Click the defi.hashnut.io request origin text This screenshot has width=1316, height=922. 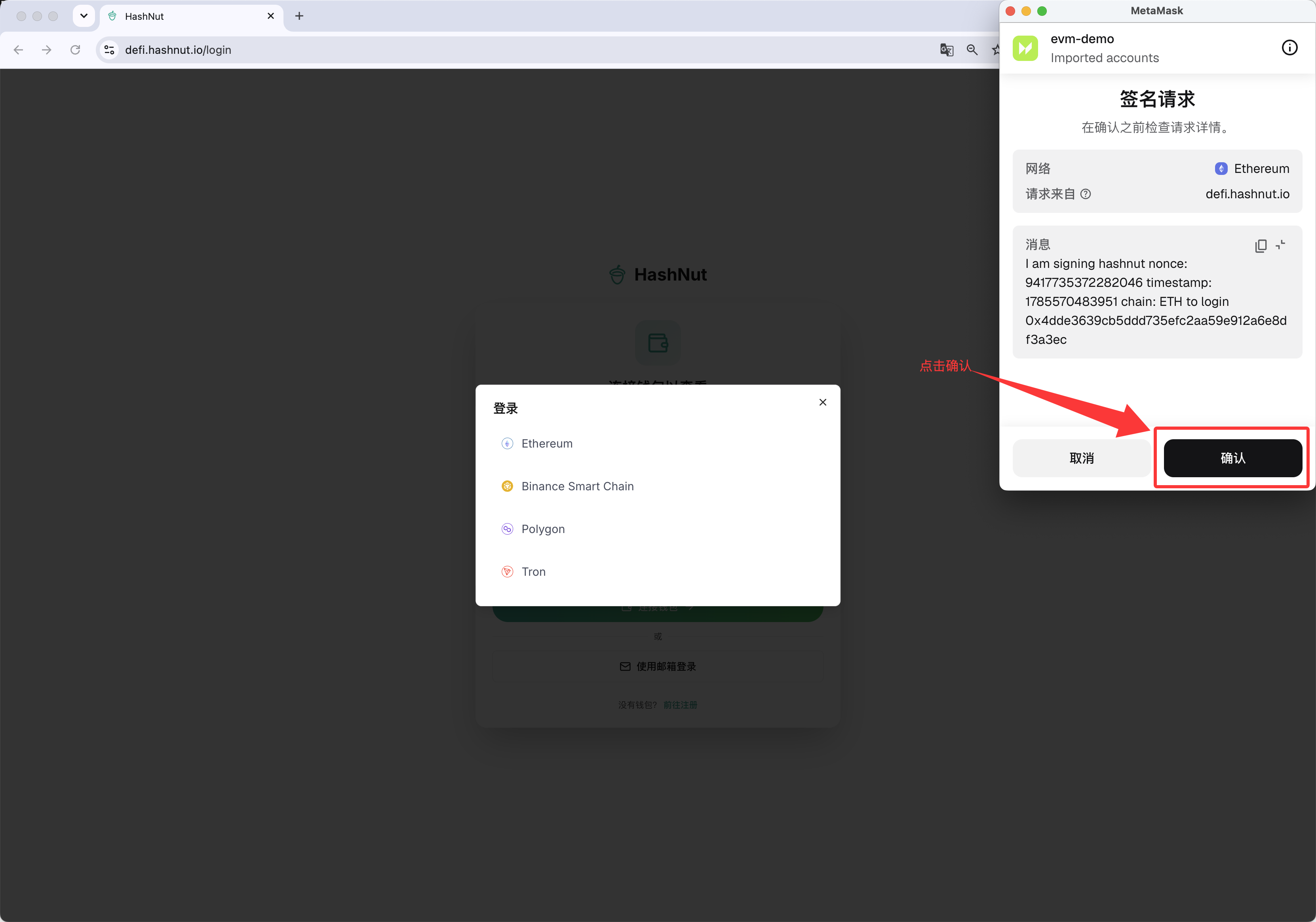(x=1247, y=194)
